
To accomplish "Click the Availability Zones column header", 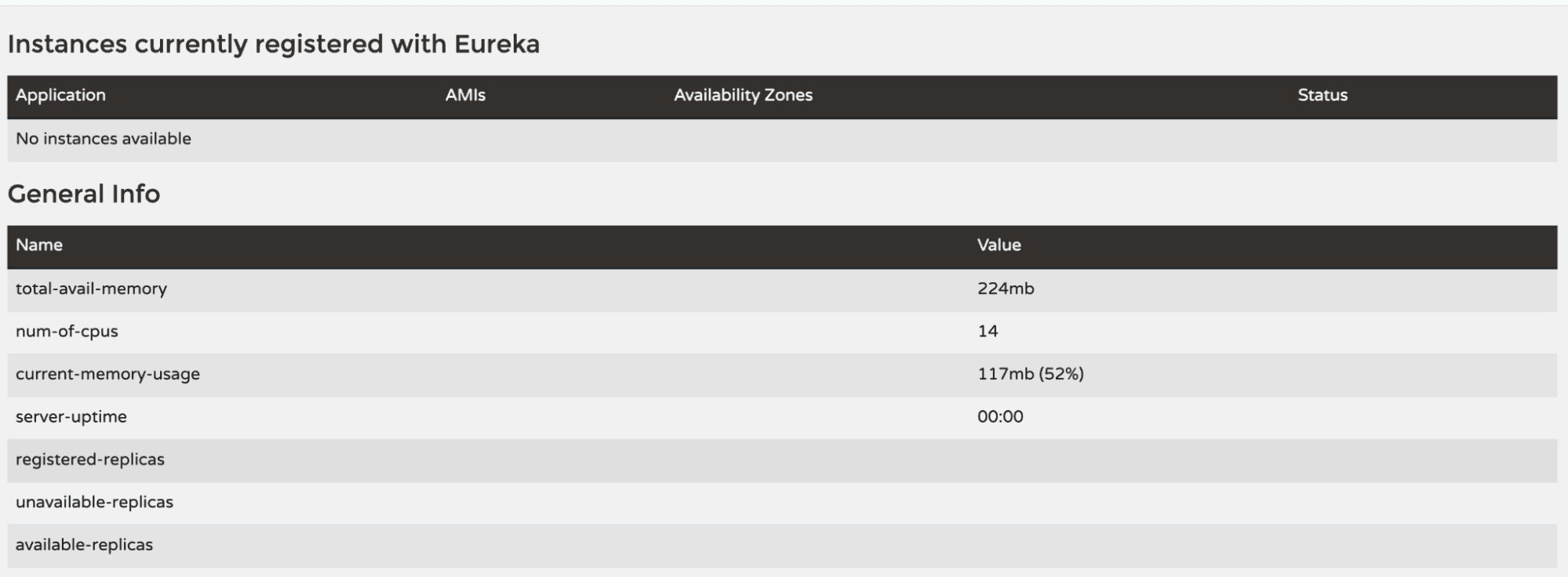I will coord(743,96).
